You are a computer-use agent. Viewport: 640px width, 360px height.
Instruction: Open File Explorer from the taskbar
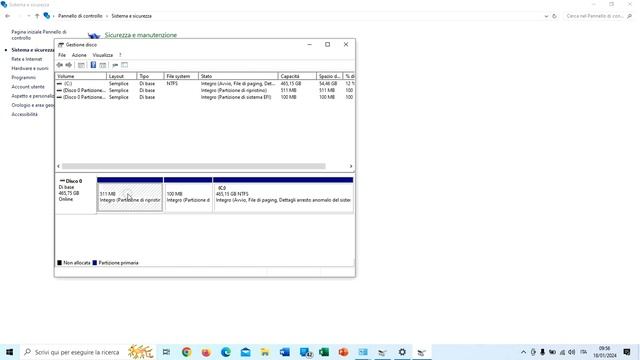coord(265,352)
